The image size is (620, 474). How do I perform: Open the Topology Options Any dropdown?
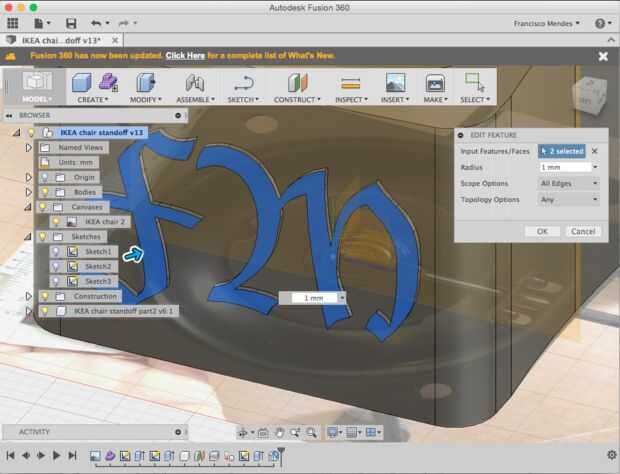coord(569,200)
